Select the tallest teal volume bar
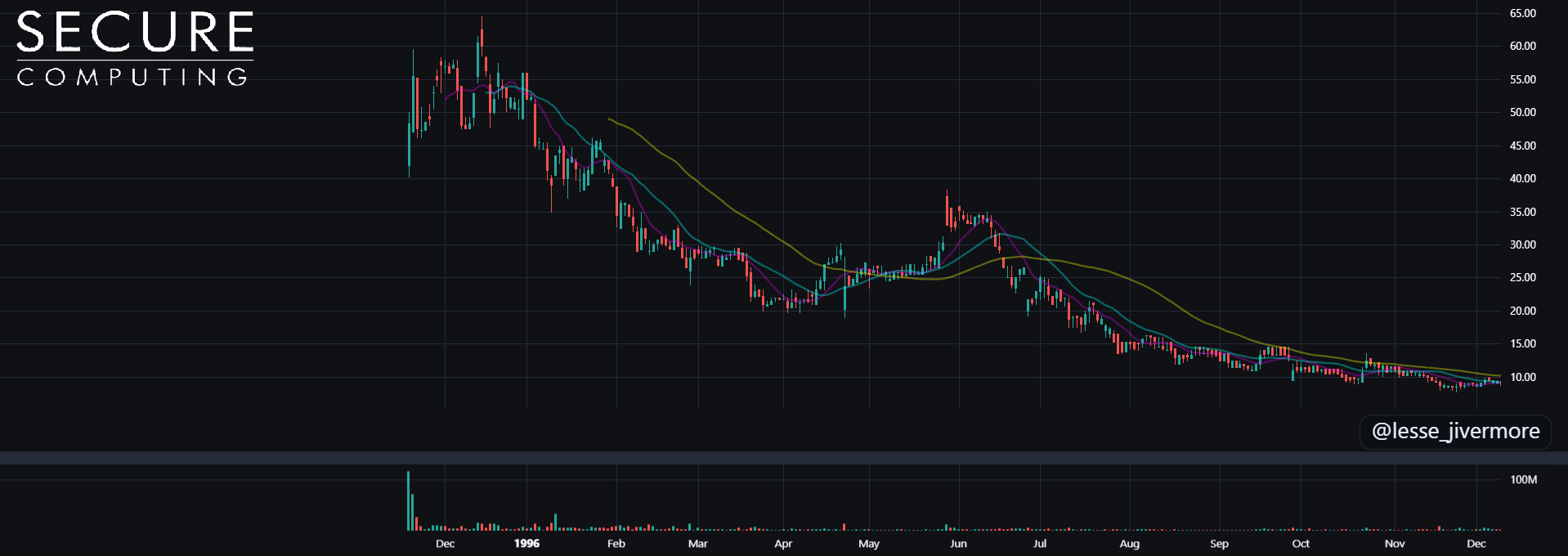 [408, 501]
